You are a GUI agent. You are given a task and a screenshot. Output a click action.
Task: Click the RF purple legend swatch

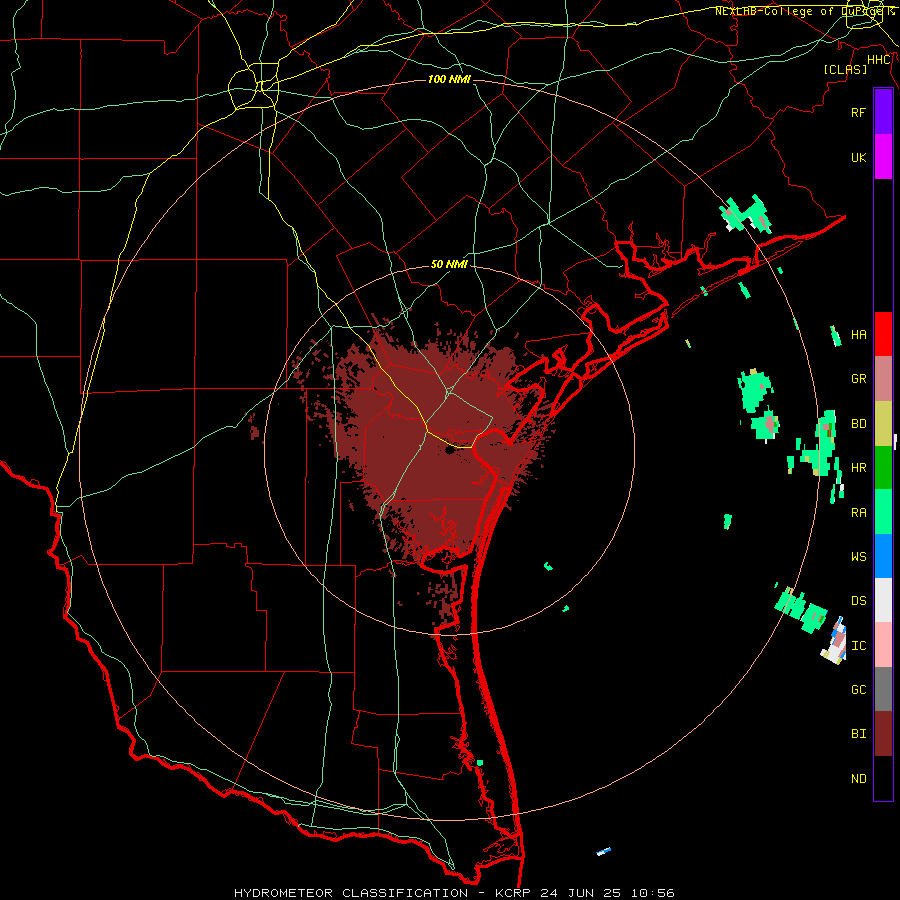tap(883, 112)
